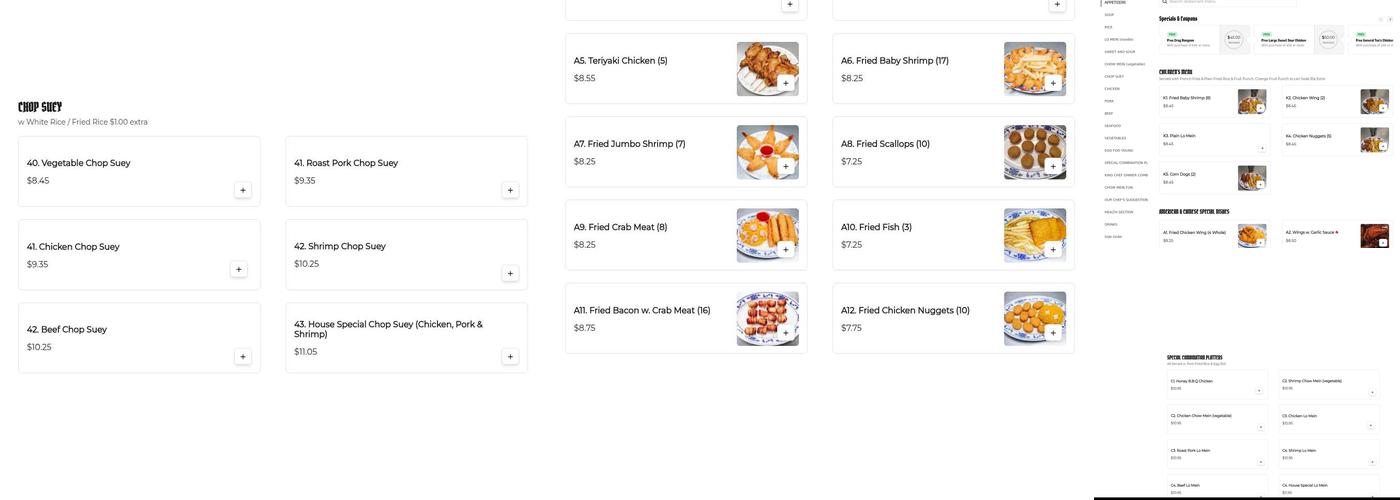Viewport: 1400px width, 500px height.
Task: Add Roast Pork Chop Suey plus button
Action: click(x=510, y=190)
